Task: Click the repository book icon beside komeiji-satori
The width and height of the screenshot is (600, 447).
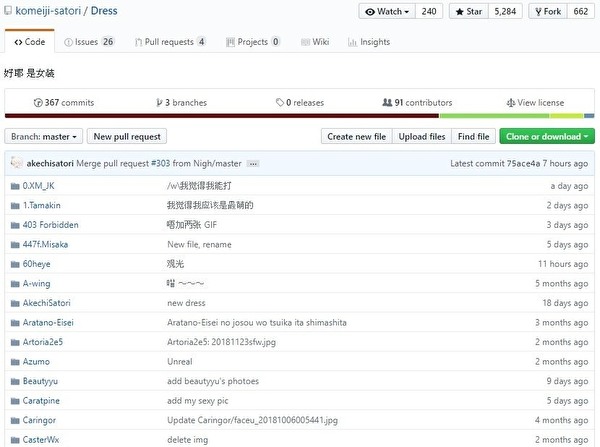Action: click(x=9, y=12)
